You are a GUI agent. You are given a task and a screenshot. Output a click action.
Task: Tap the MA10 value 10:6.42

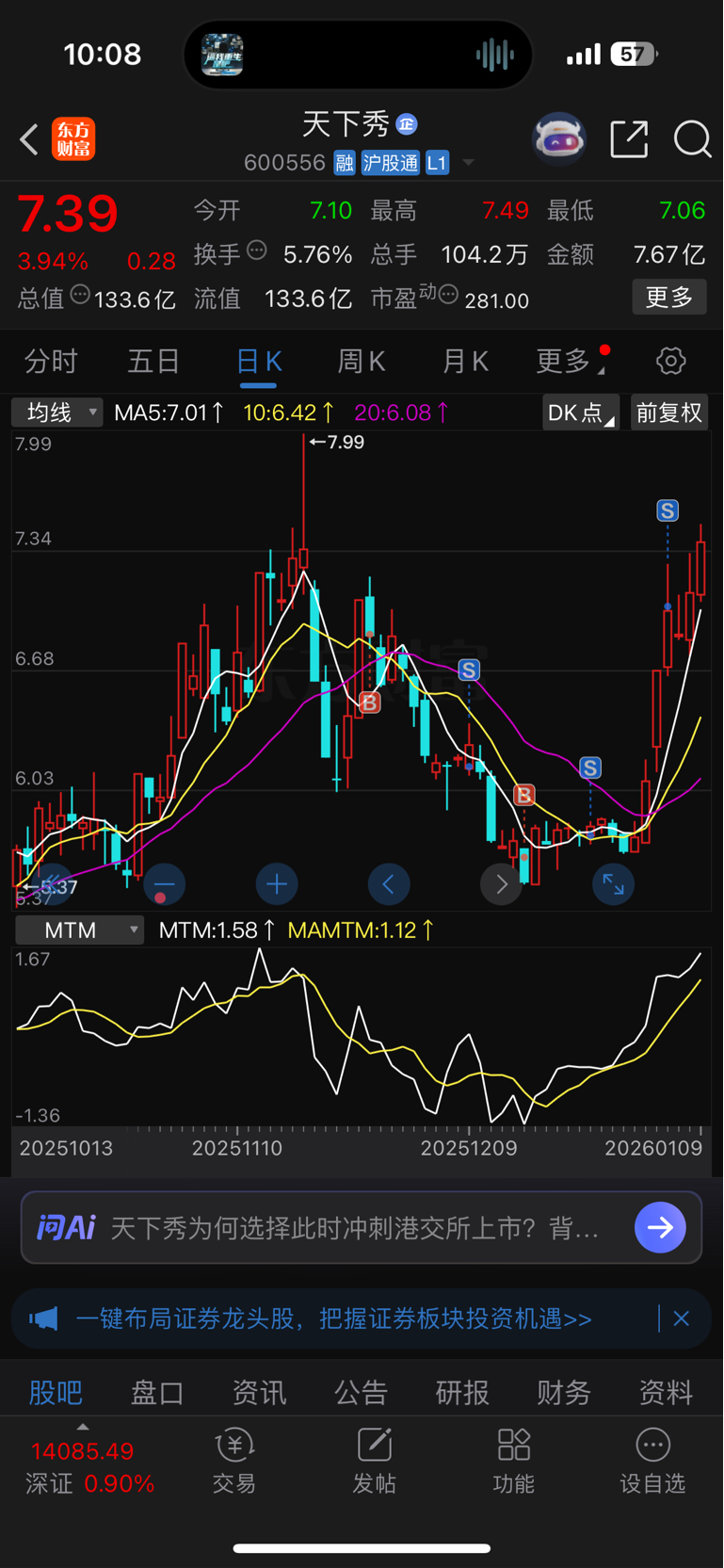289,412
